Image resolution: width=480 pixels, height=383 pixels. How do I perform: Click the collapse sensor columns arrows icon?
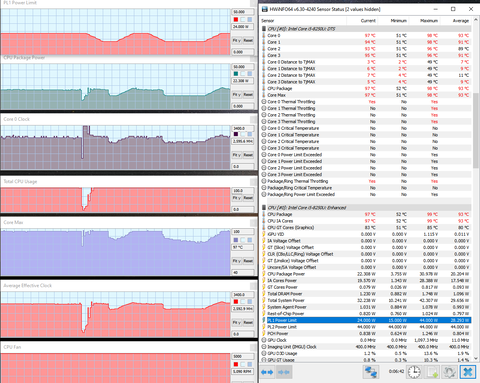click(x=284, y=372)
